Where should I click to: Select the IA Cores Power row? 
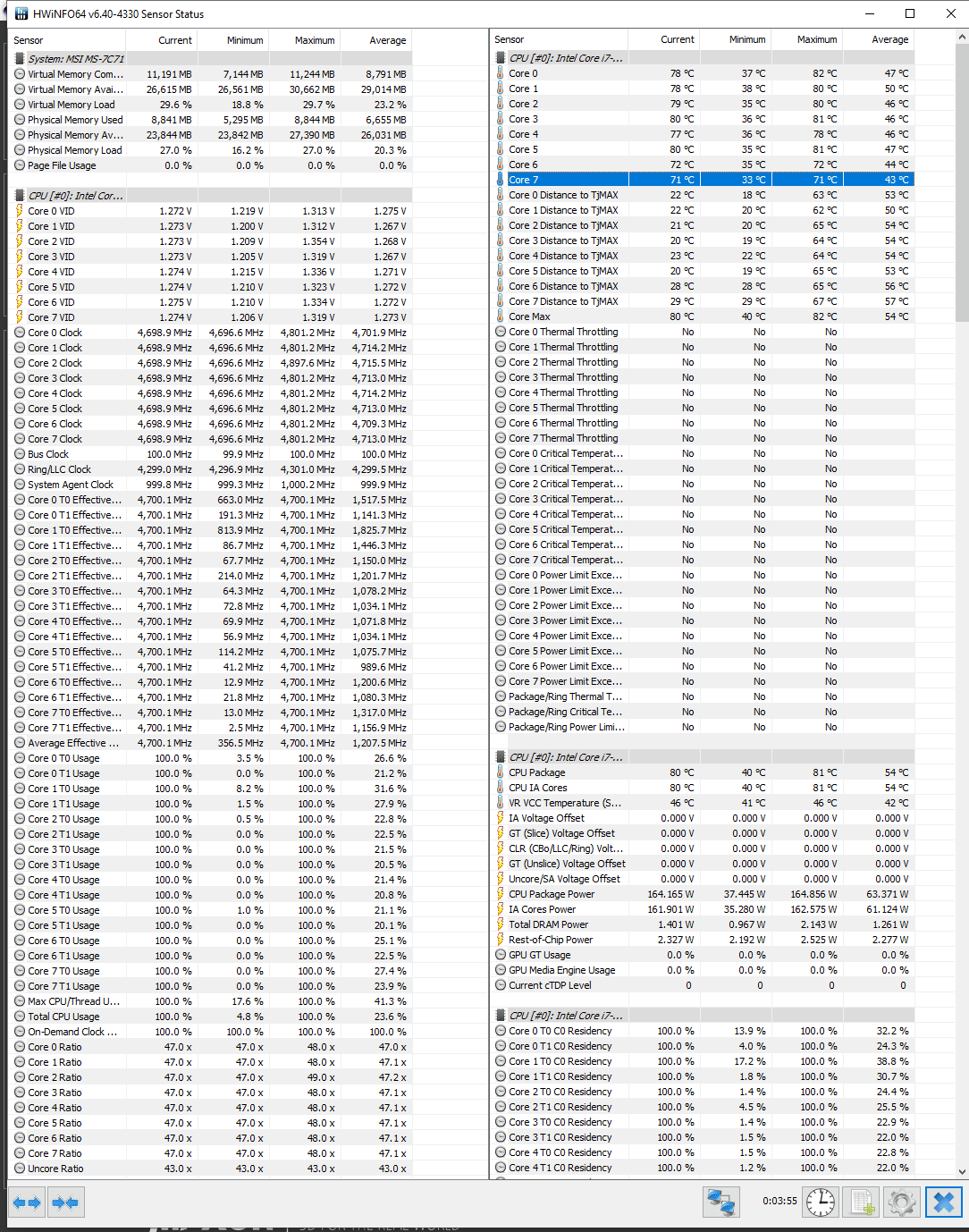point(703,909)
